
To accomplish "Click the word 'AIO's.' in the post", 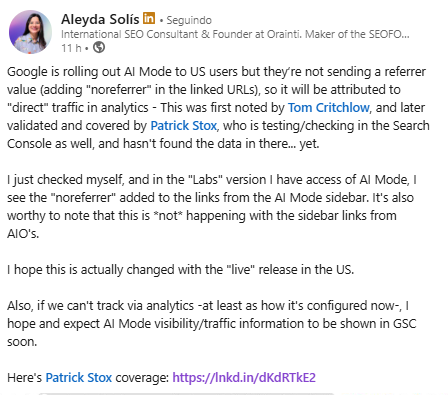I will 23,234.
